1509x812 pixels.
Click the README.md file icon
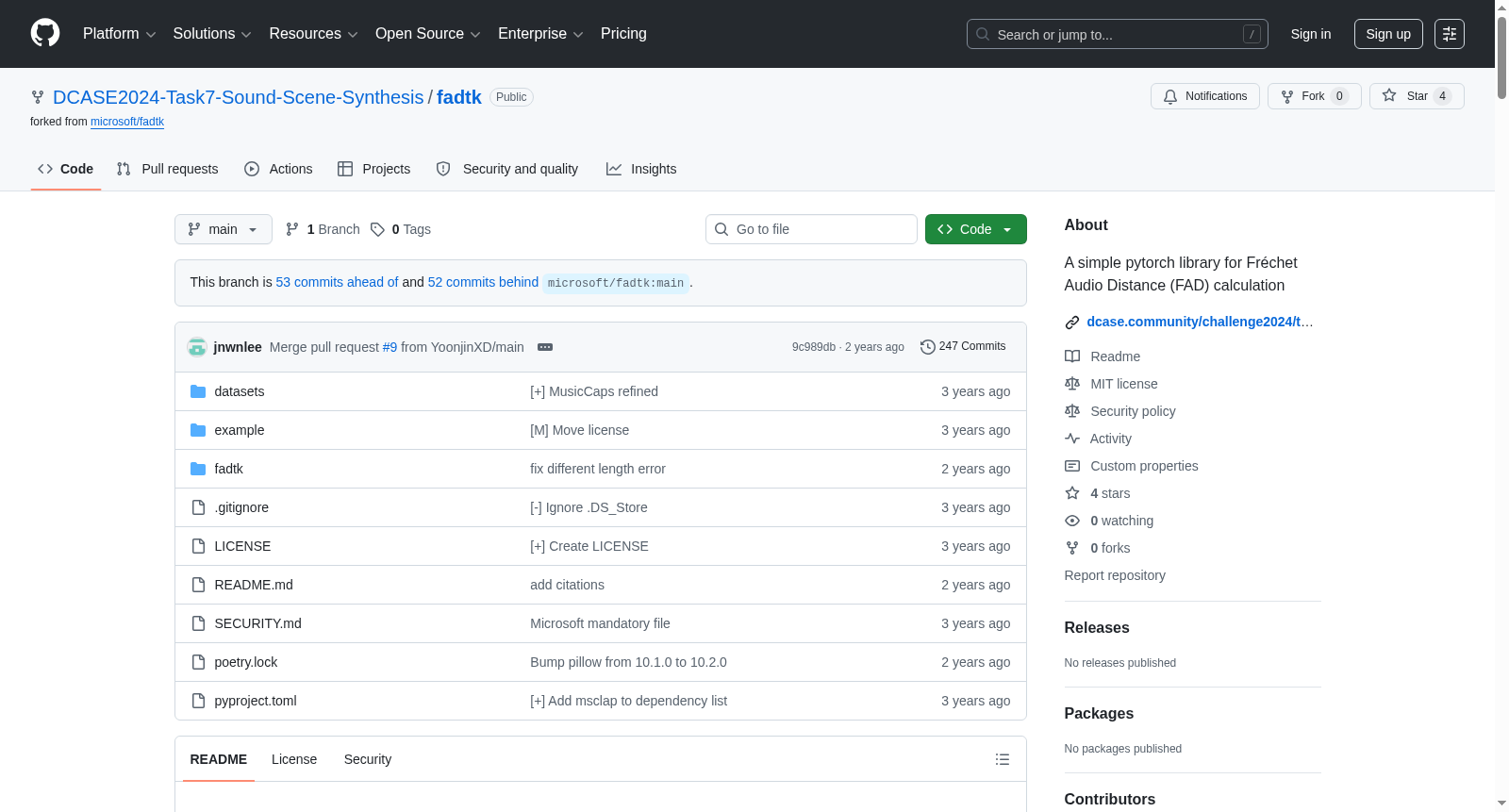pos(198,585)
